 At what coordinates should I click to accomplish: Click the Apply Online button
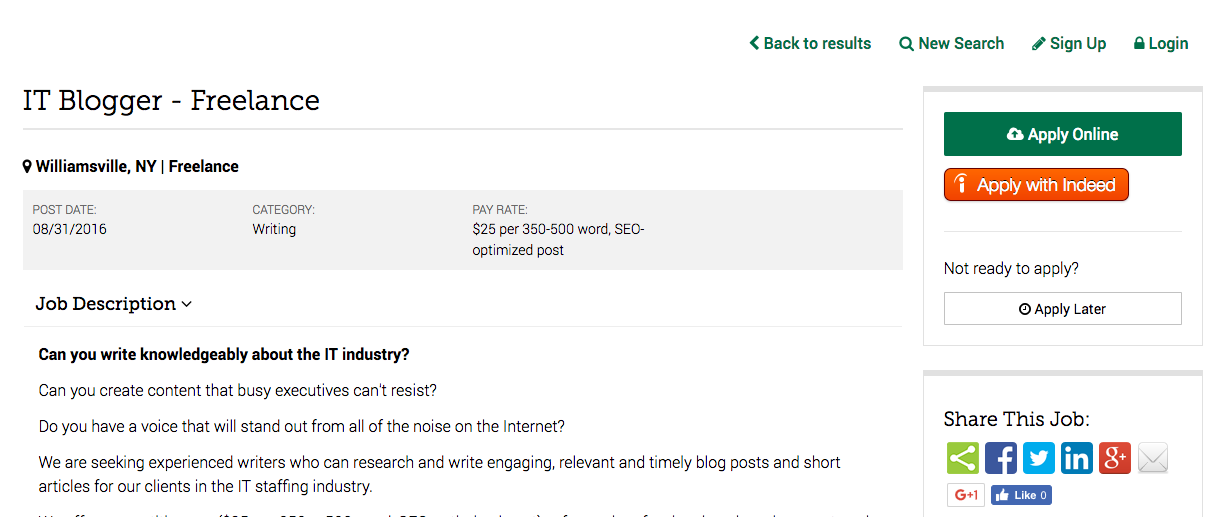[x=1063, y=134]
